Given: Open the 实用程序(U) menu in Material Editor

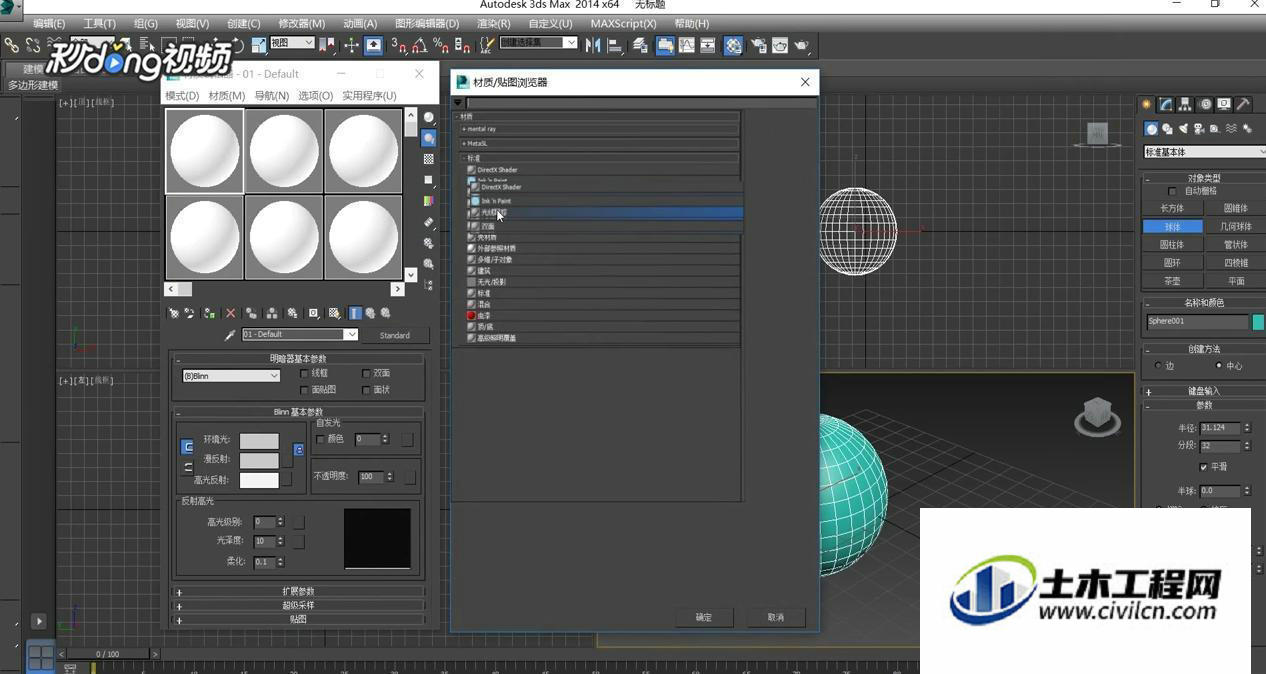Looking at the screenshot, I should [369, 96].
